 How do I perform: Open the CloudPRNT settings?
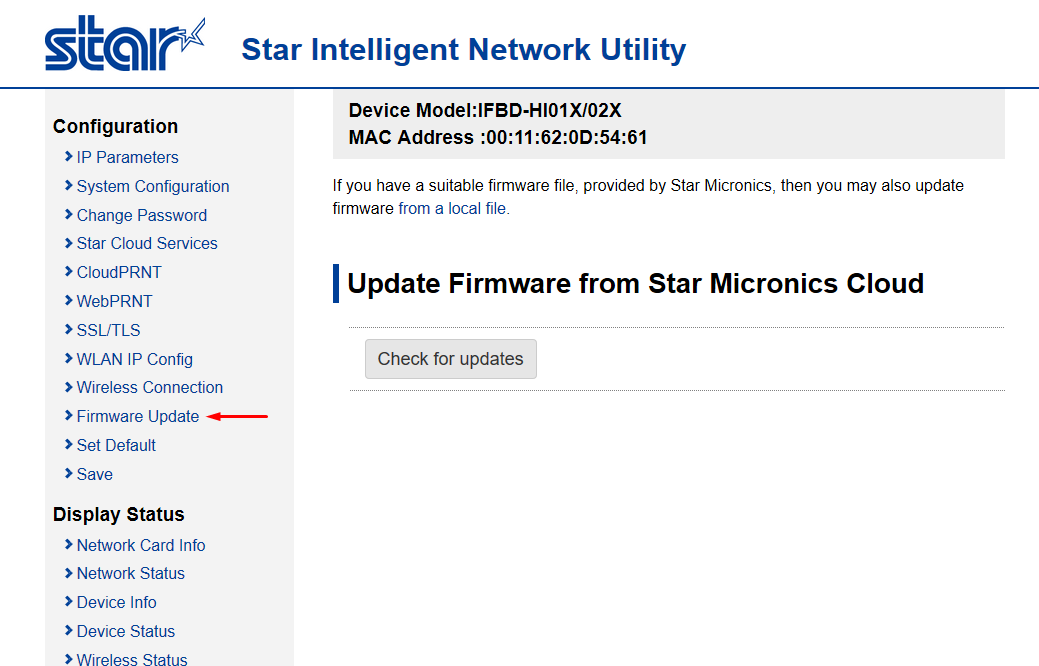coord(118,272)
